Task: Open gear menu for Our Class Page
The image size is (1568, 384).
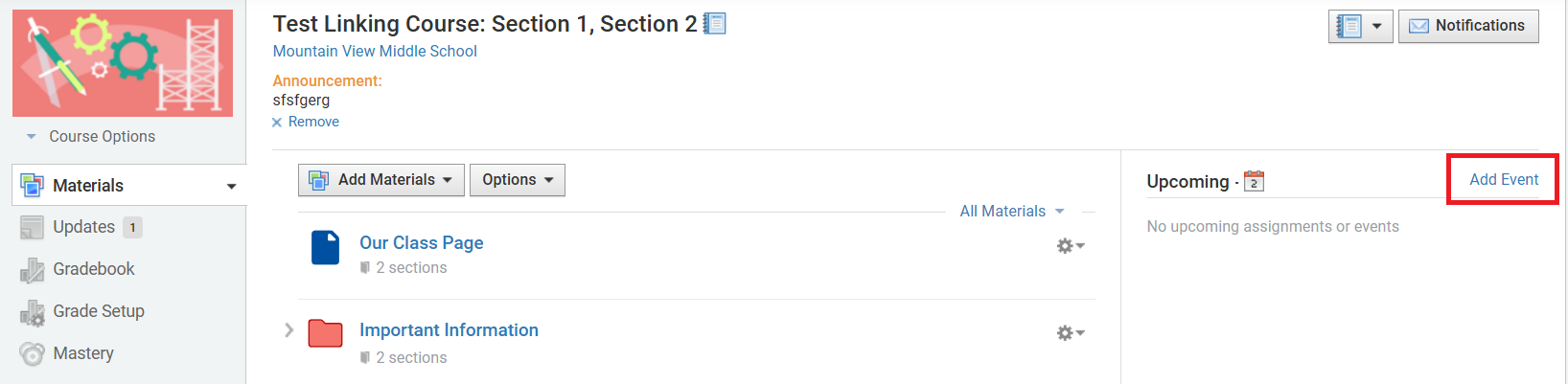Action: tap(1070, 246)
